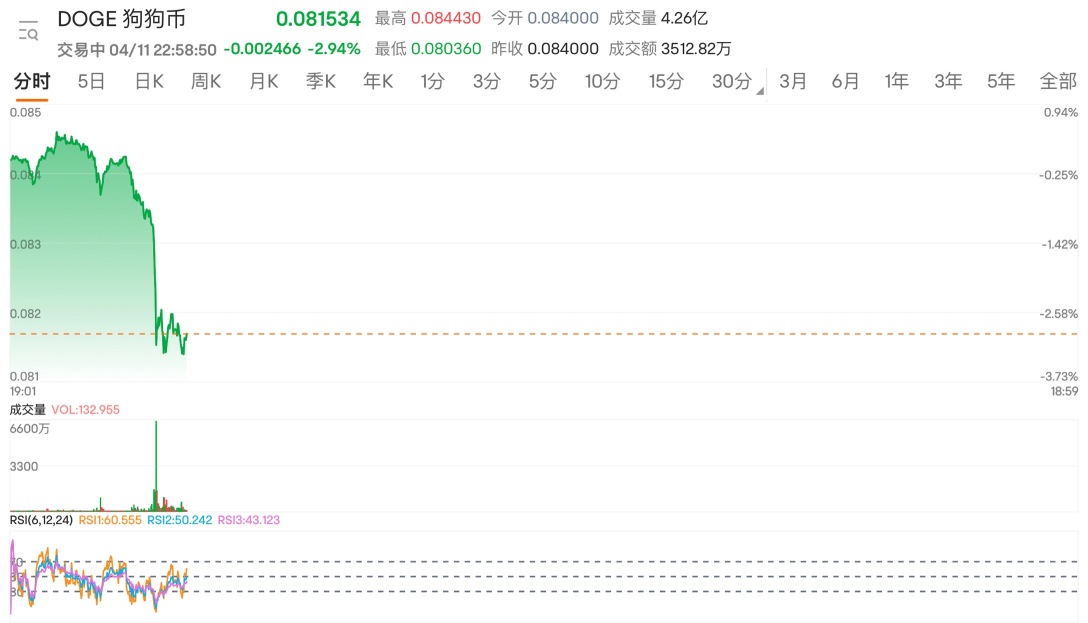The image size is (1088, 623).
Task: Click the 0.081 price axis label
Action: point(24,376)
